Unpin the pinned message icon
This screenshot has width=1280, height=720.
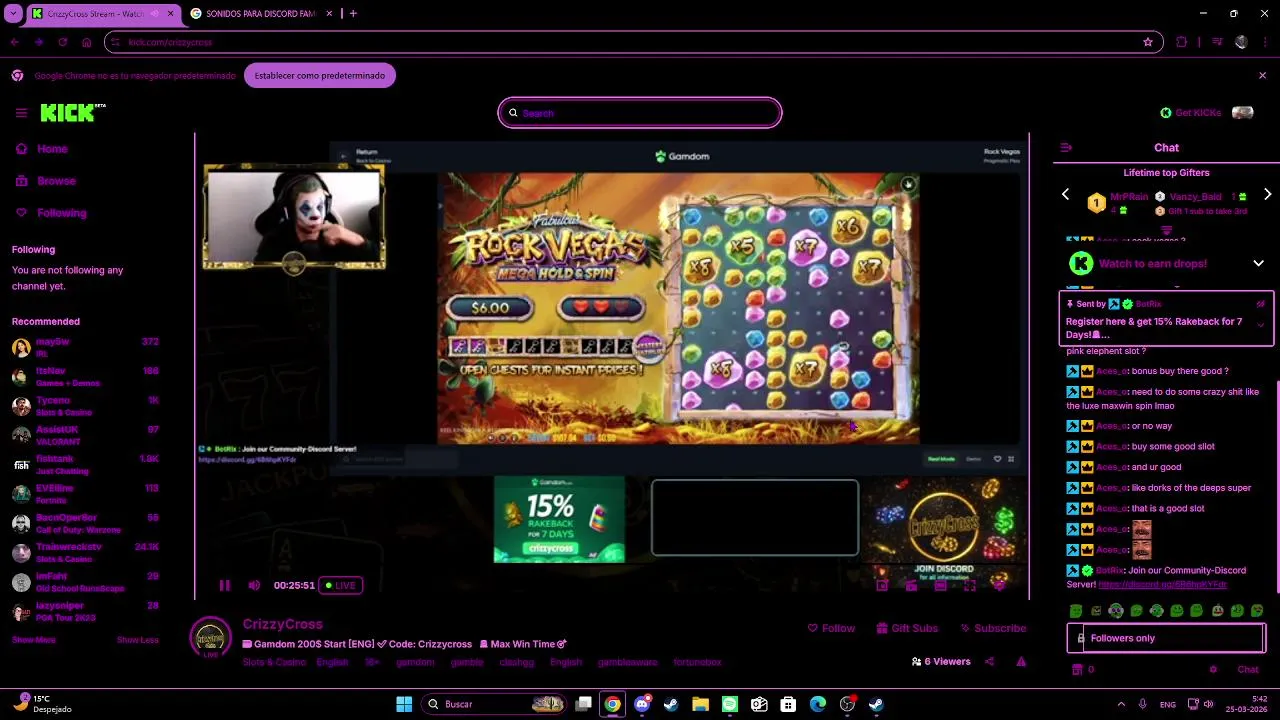point(1260,304)
